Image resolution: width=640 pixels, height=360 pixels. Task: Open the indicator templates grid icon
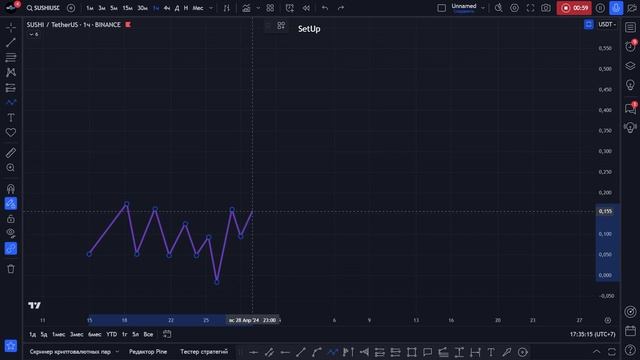point(270,8)
